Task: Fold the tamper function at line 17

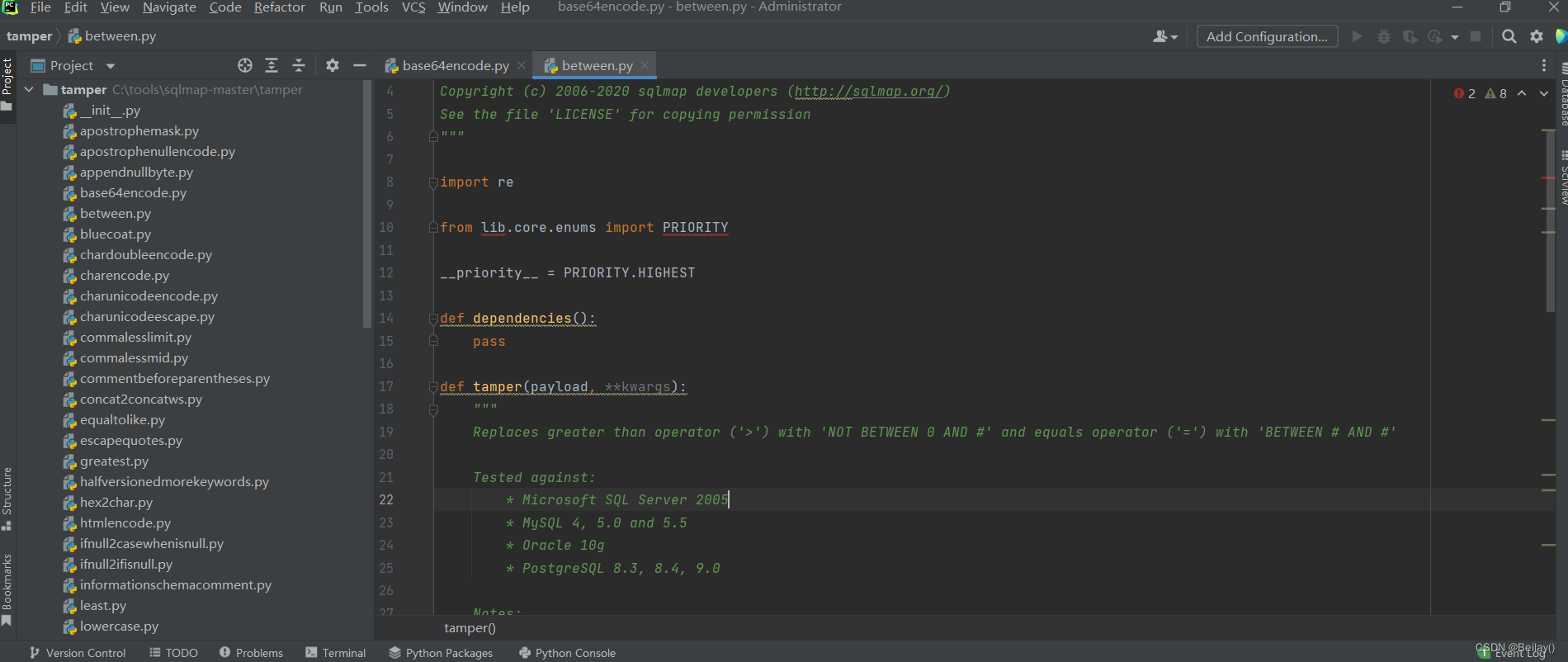Action: (433, 387)
